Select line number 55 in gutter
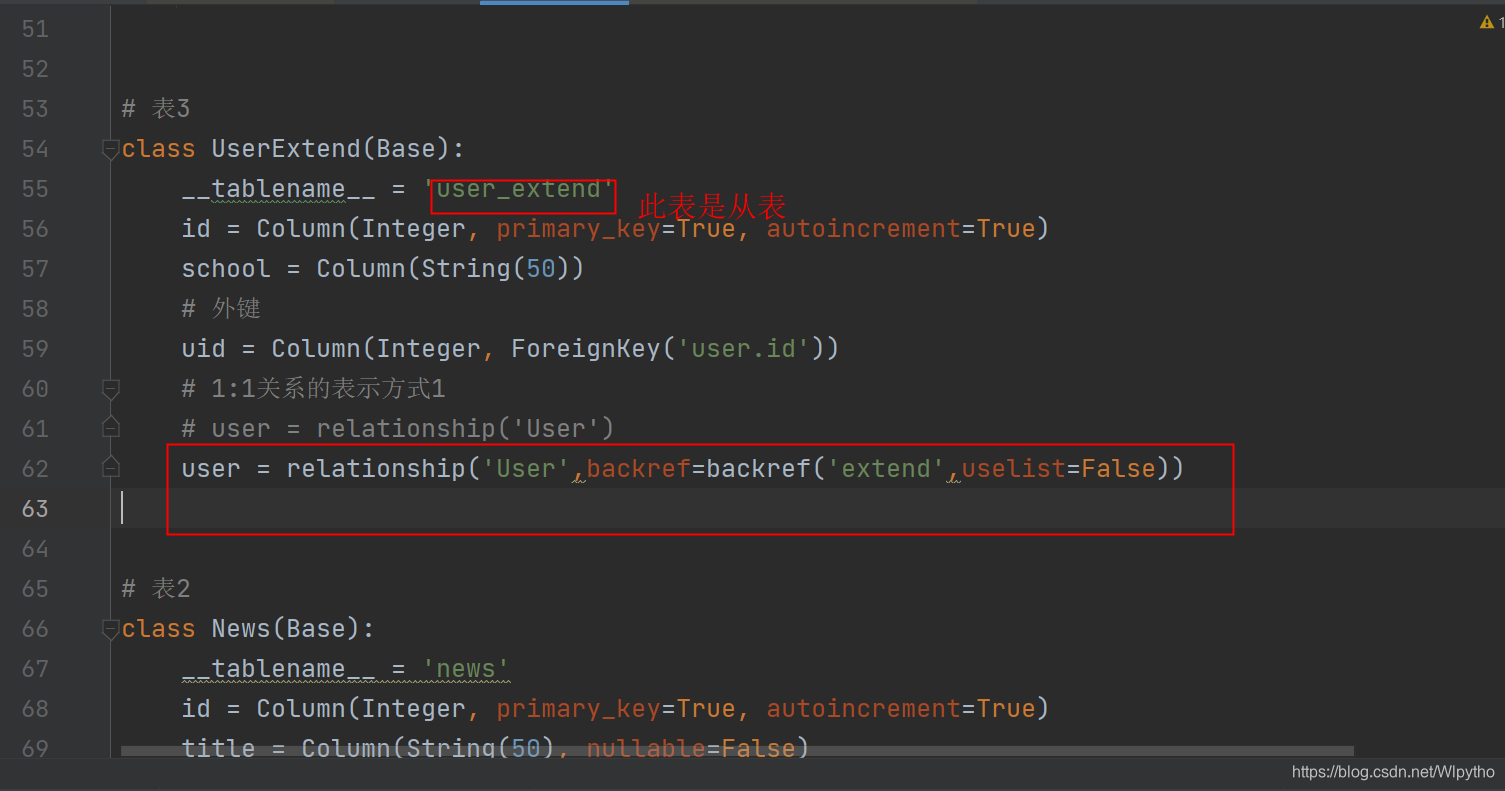The image size is (1505, 791). pos(35,189)
